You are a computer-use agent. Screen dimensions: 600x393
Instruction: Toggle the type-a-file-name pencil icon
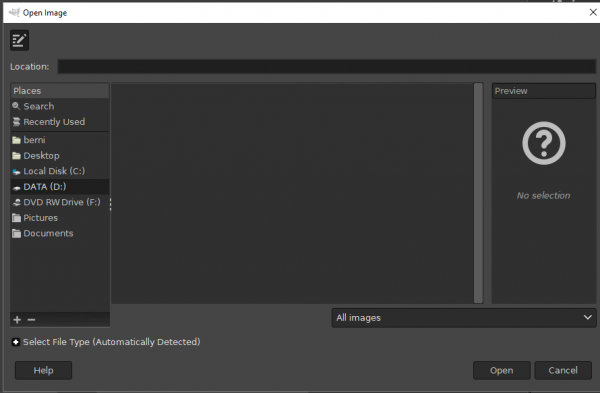point(19,40)
